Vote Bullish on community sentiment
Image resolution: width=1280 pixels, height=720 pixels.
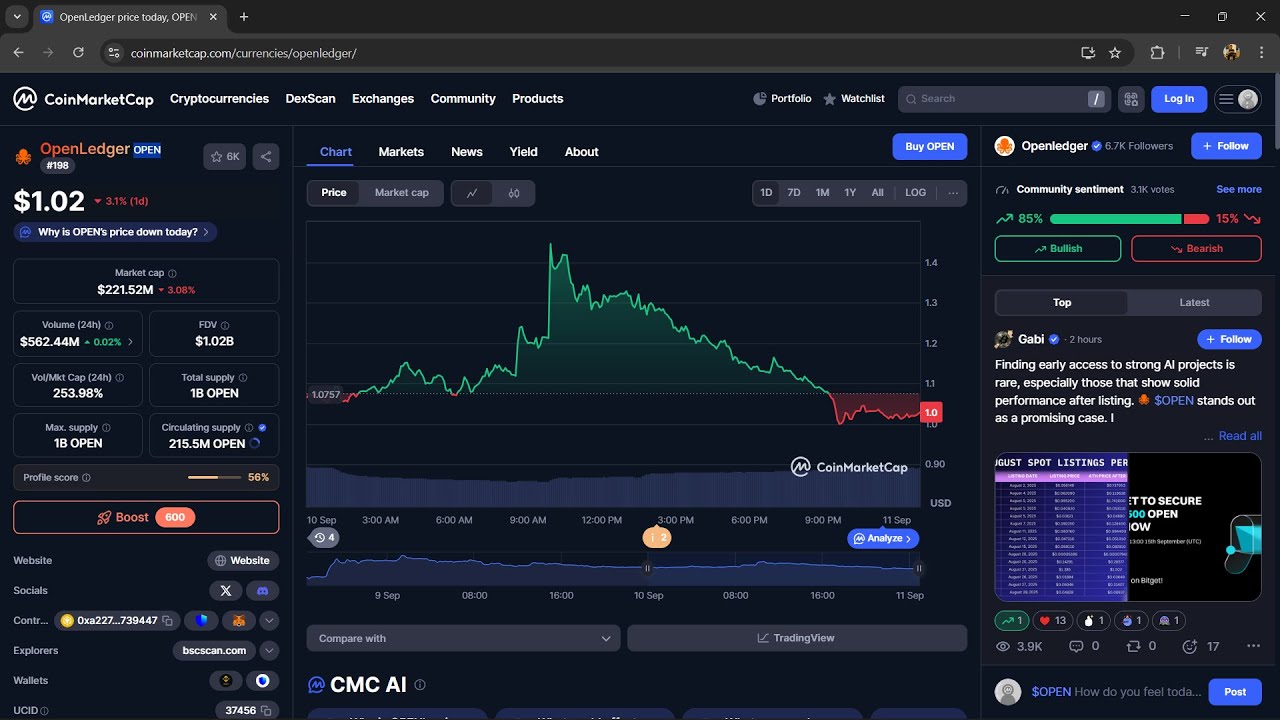(1058, 249)
